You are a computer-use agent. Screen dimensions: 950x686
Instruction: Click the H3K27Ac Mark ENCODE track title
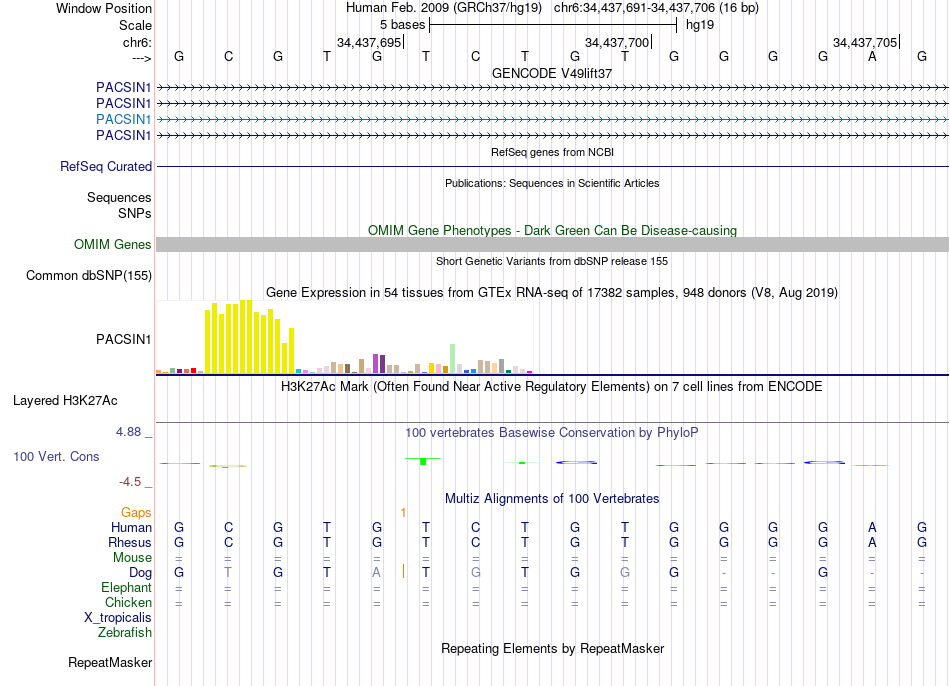pyautogui.click(x=552, y=387)
